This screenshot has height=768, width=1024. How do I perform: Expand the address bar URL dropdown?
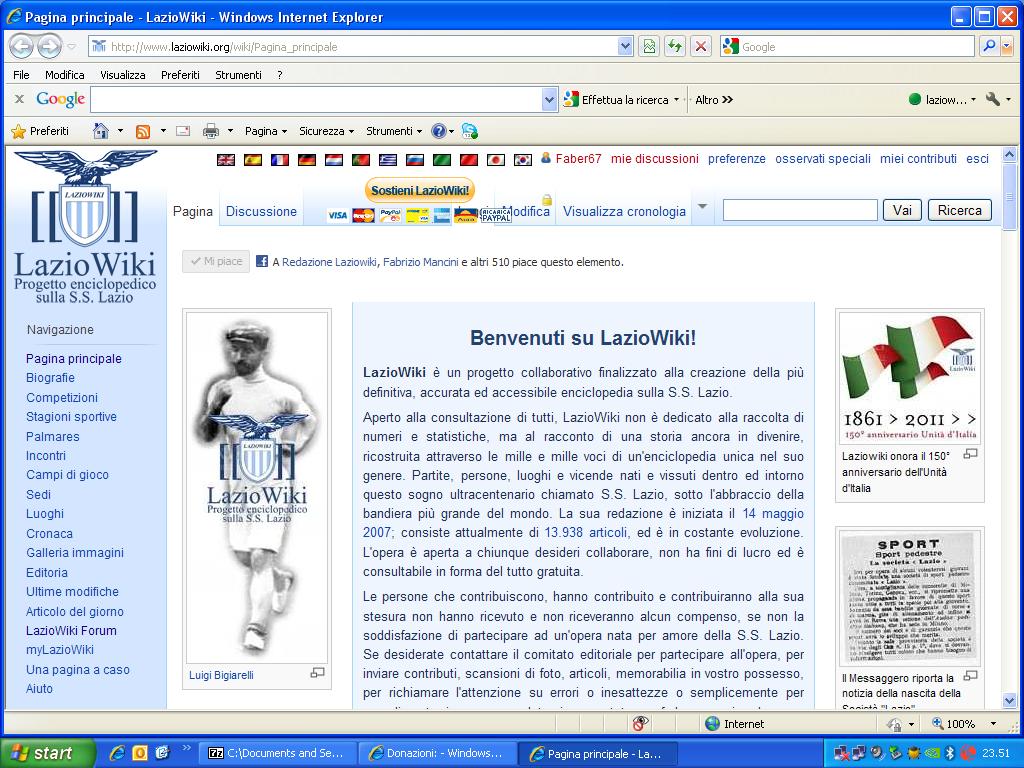[x=625, y=46]
